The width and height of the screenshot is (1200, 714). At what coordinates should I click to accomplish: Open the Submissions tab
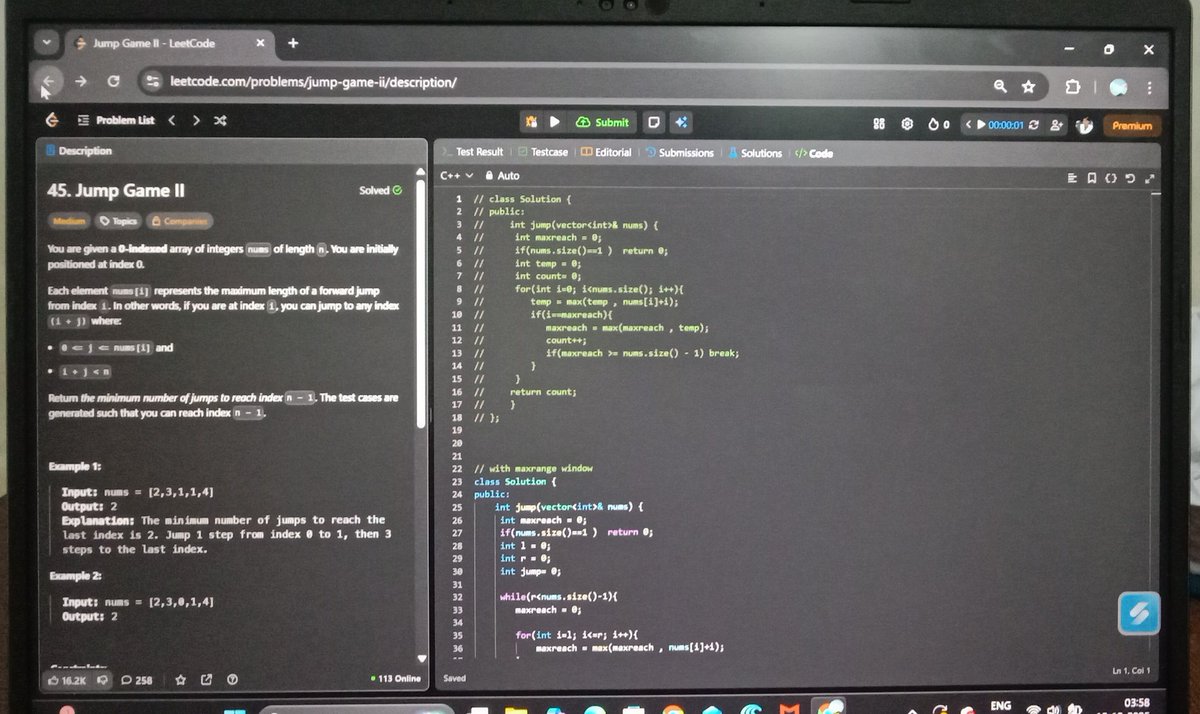[x=680, y=153]
